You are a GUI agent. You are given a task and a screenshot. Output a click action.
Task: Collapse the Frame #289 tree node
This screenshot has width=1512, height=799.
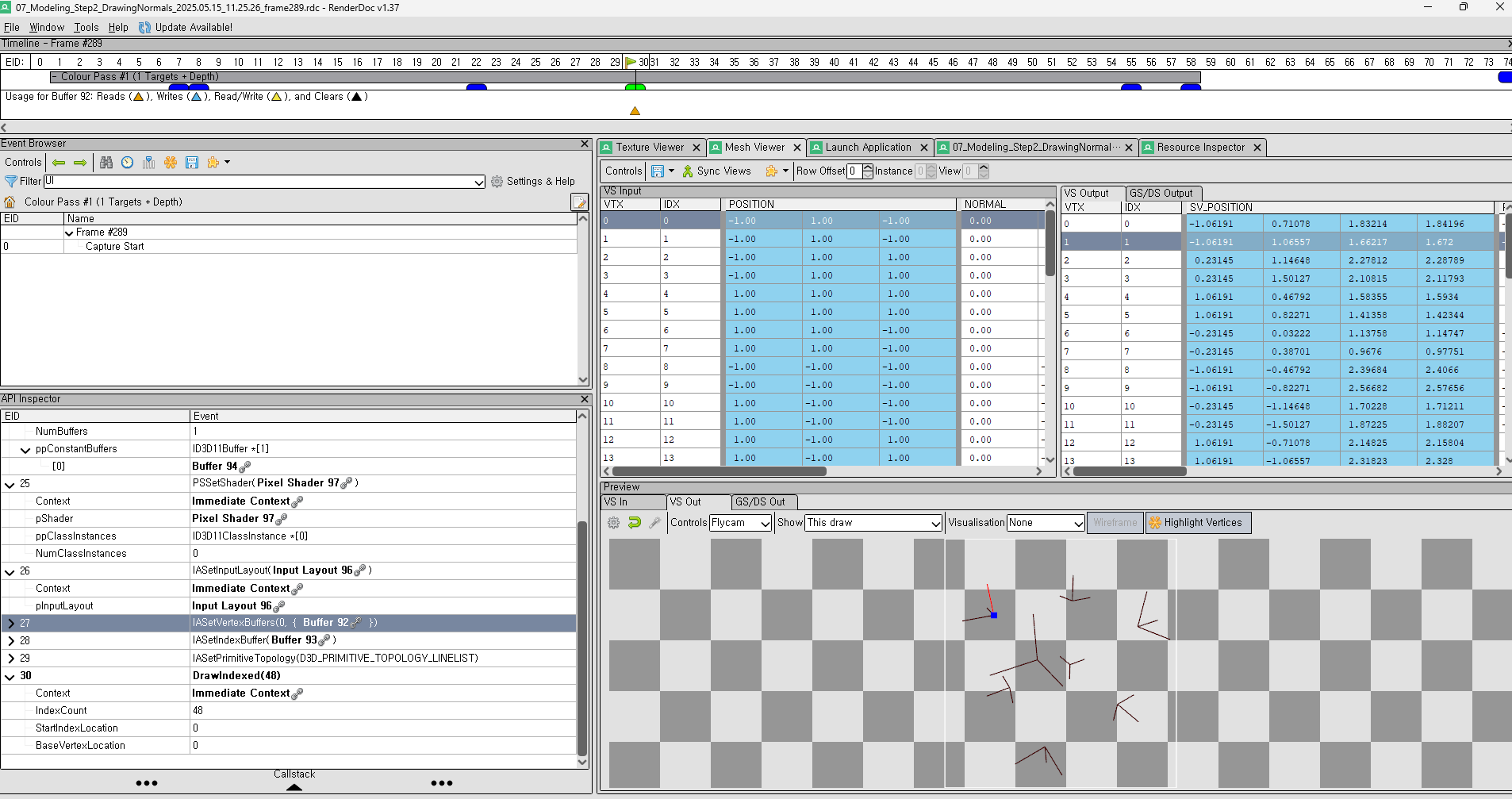point(69,233)
